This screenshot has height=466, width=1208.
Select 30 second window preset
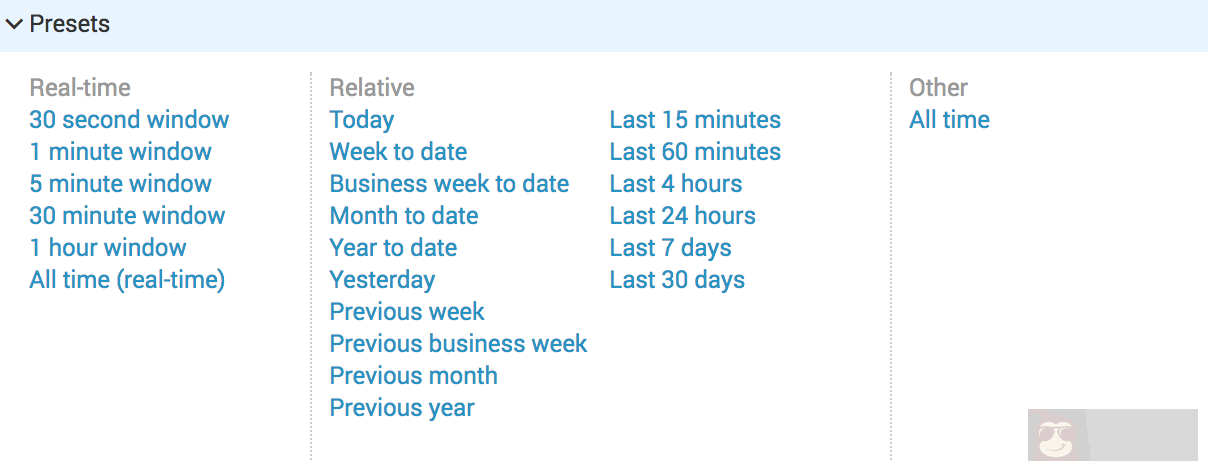129,120
